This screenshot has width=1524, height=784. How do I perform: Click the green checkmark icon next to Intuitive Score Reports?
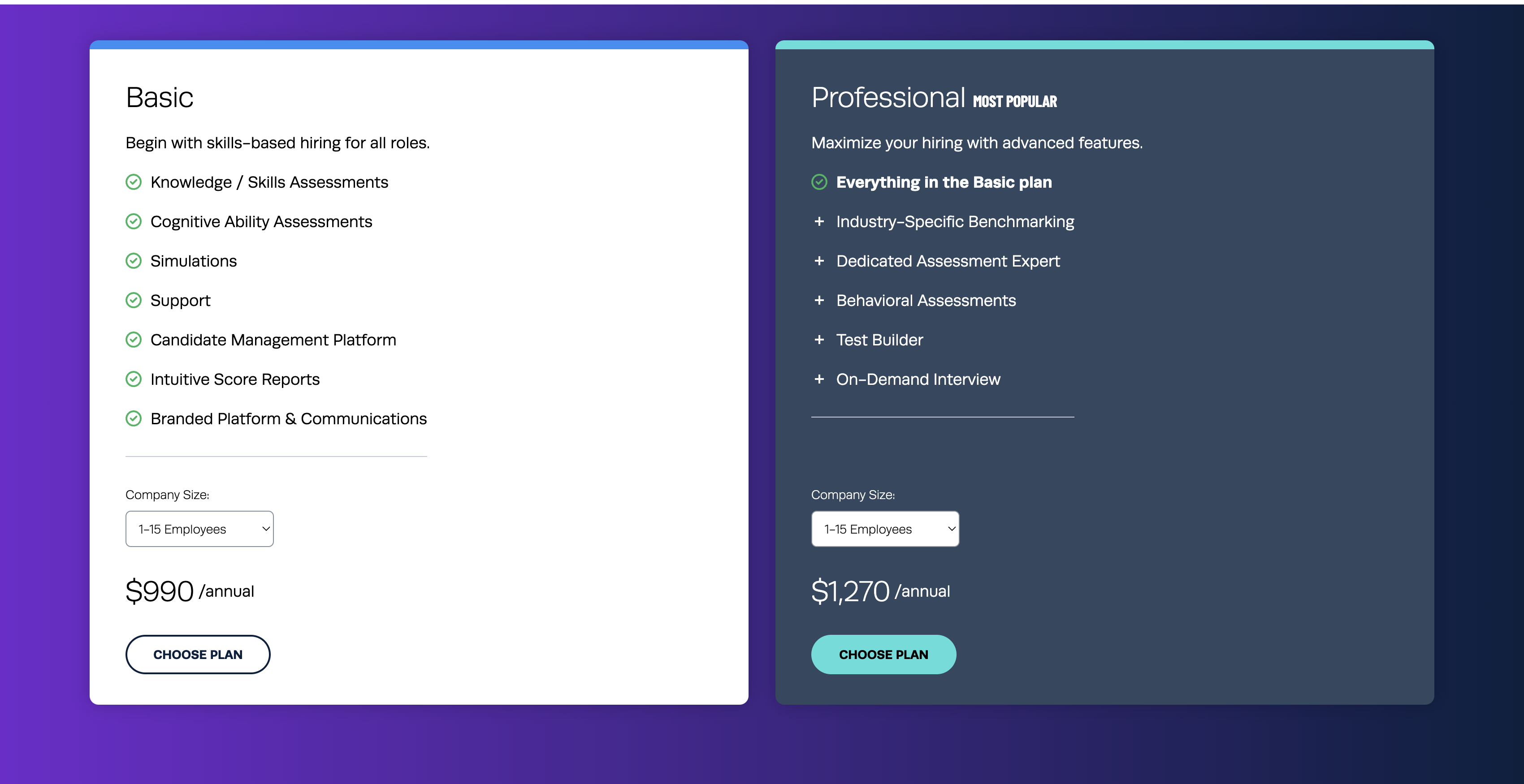point(133,378)
